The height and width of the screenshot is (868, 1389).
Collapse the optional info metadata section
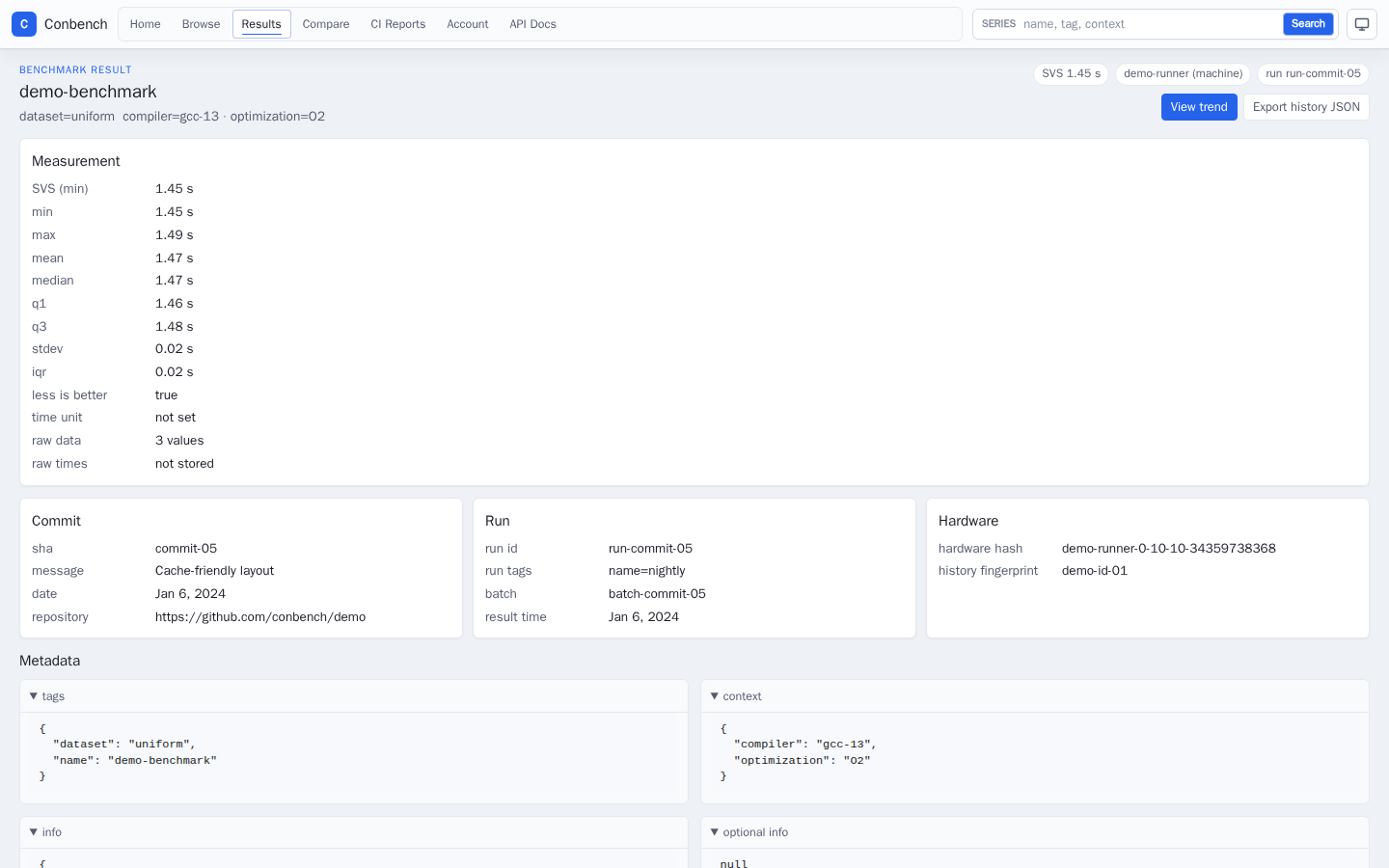tap(1035, 832)
